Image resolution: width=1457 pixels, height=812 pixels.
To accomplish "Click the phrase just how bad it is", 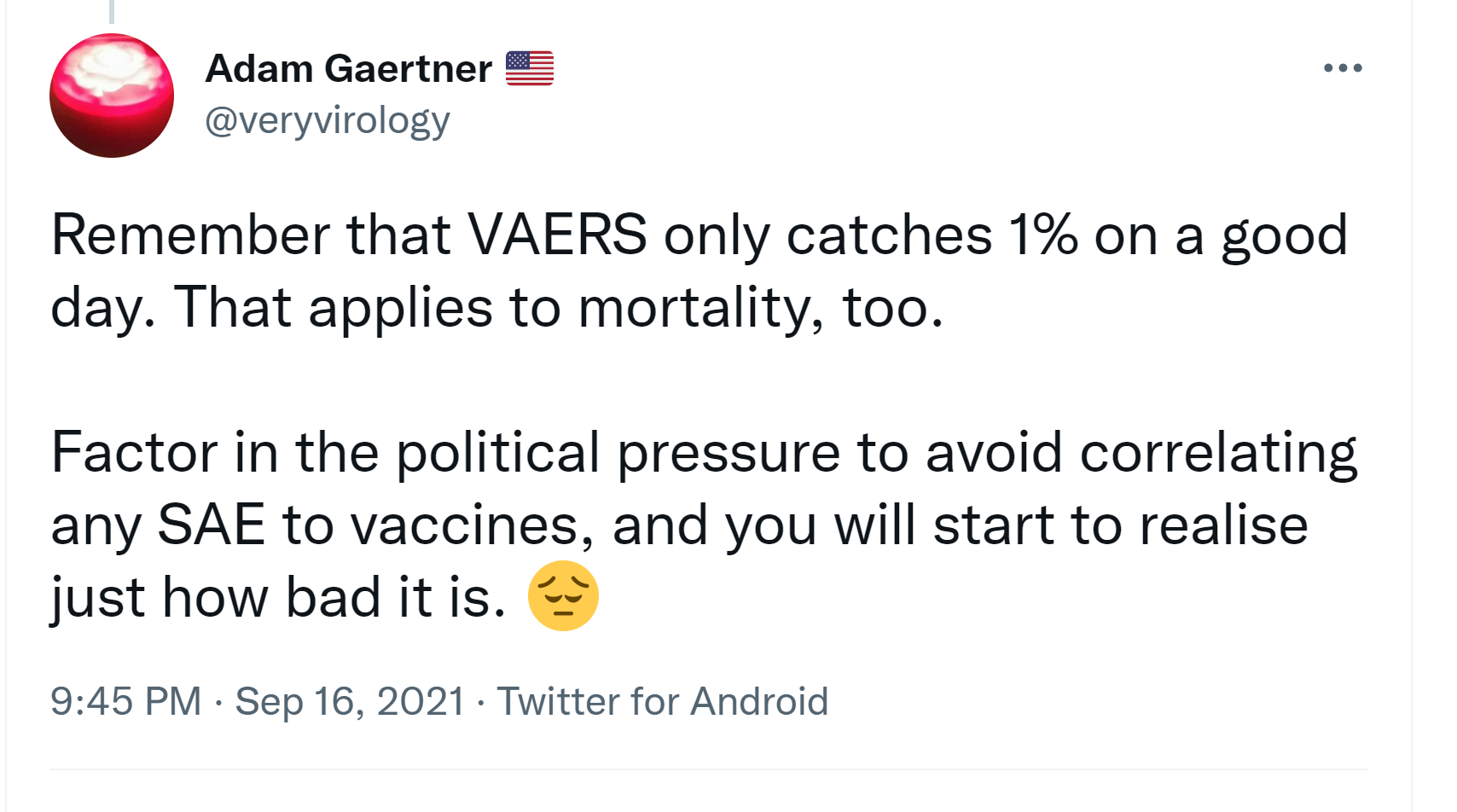I will click(278, 597).
